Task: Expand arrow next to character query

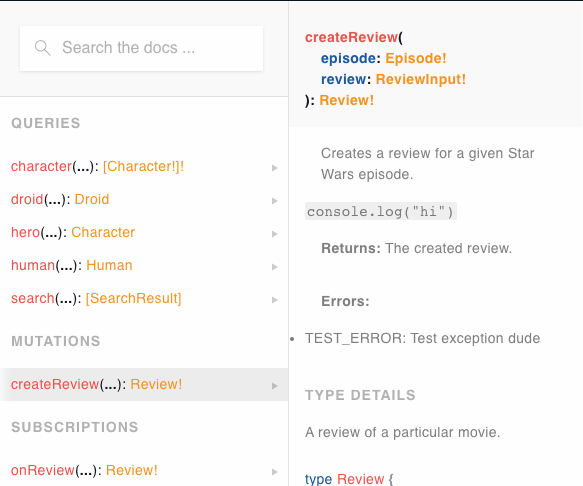Action: pyautogui.click(x=274, y=168)
